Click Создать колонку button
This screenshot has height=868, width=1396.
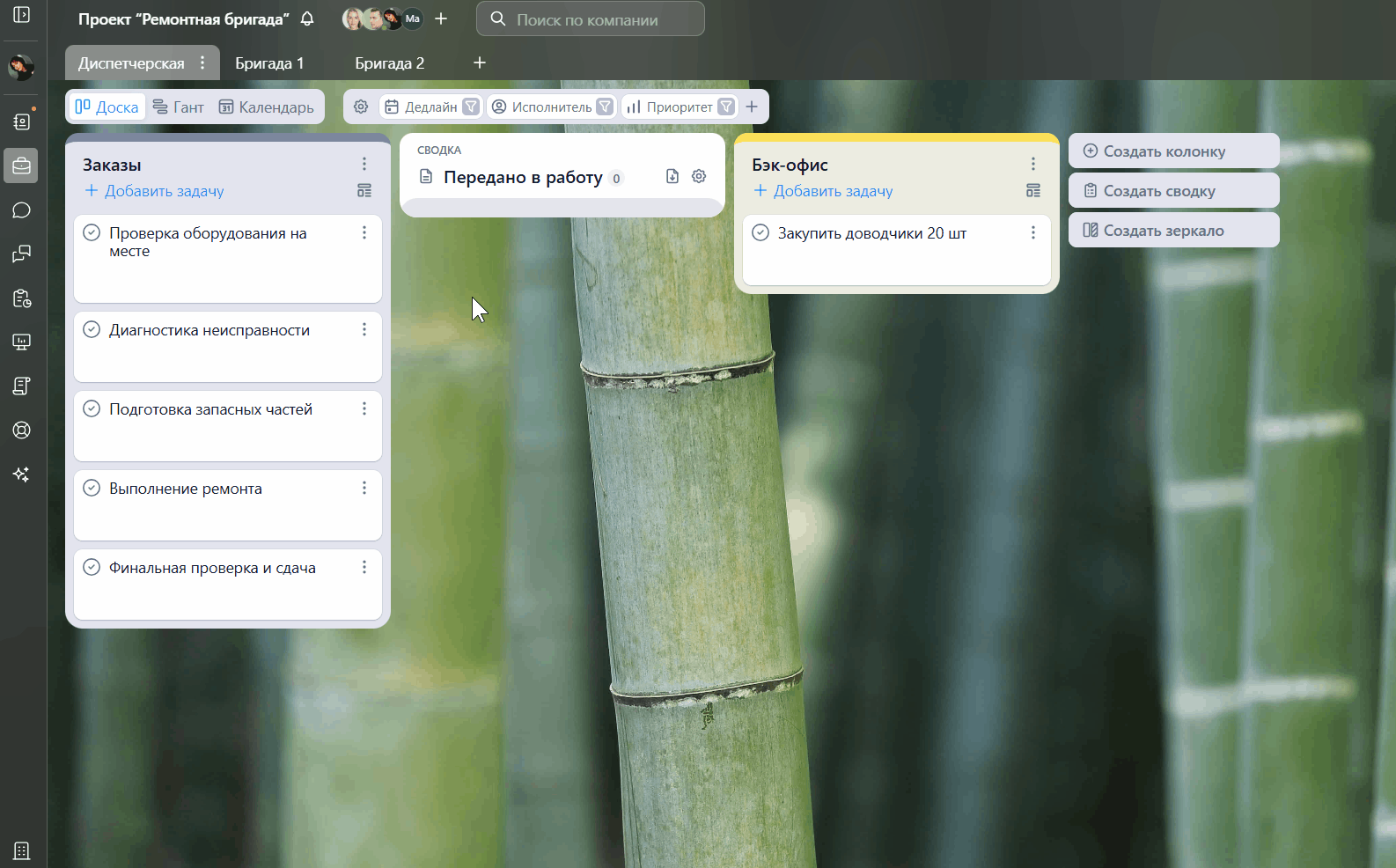[x=1173, y=151]
